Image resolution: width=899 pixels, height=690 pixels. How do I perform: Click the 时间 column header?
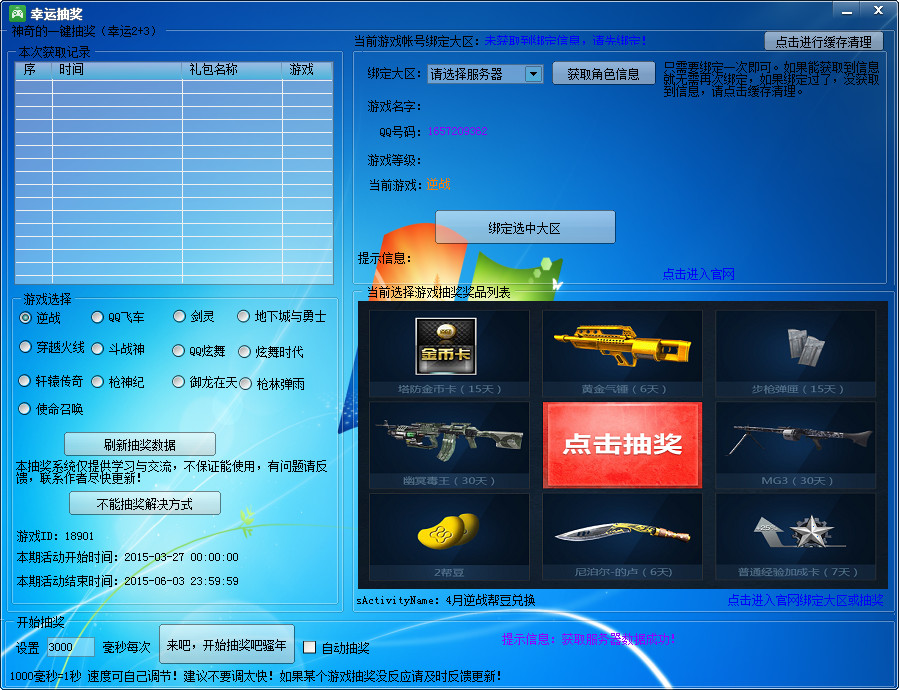click(117, 69)
